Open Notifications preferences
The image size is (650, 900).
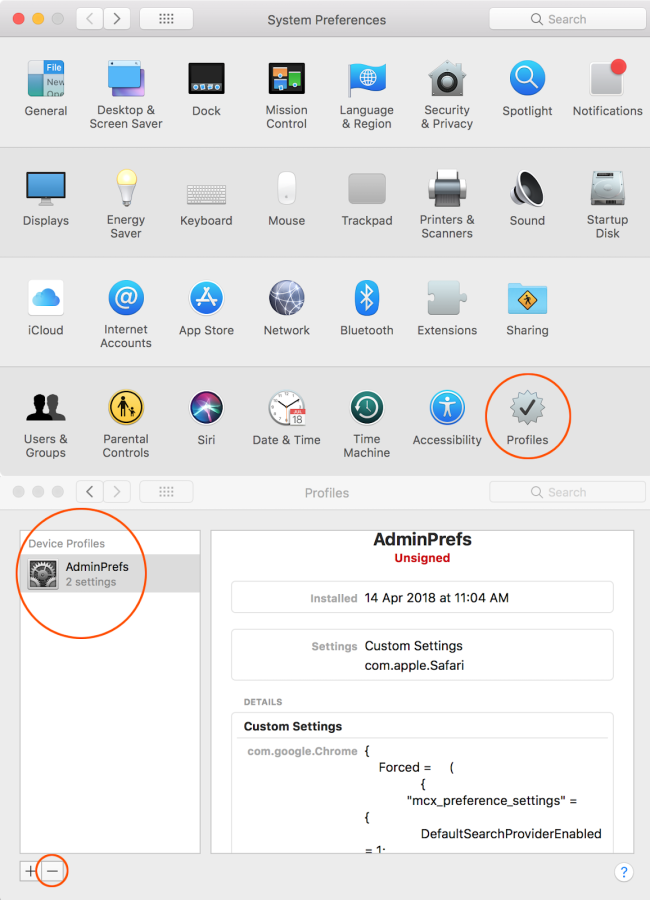tap(608, 89)
